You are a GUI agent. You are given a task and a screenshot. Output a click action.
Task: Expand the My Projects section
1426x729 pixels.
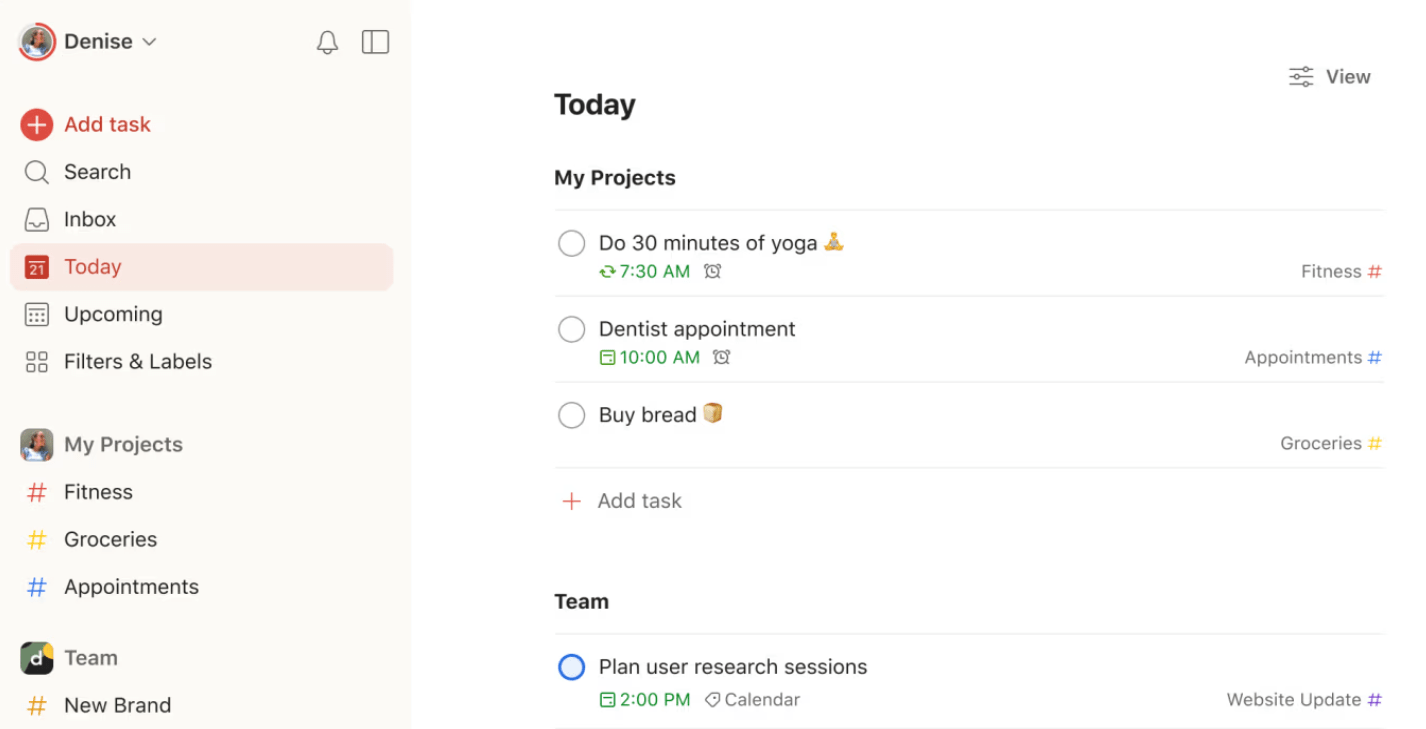(x=123, y=444)
